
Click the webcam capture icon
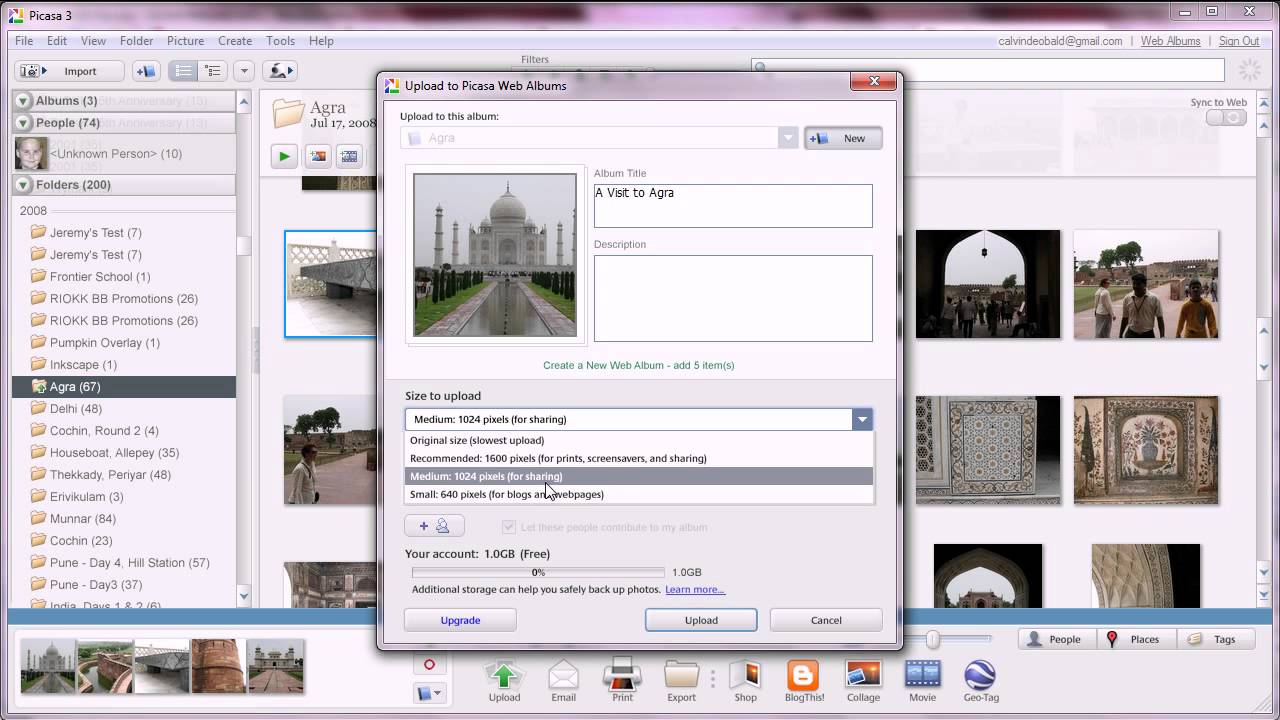tap(280, 71)
